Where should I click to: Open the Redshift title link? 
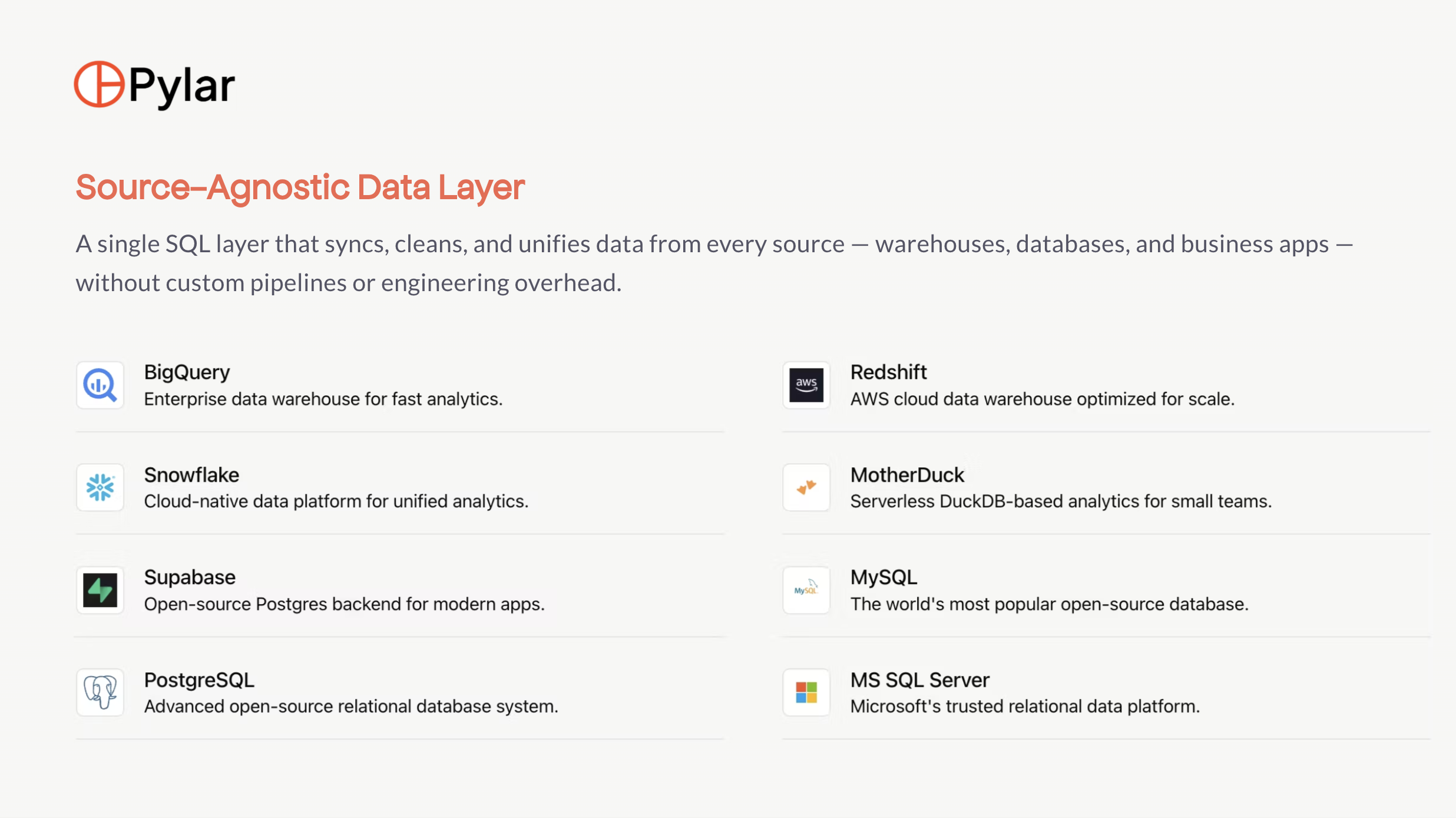click(888, 372)
